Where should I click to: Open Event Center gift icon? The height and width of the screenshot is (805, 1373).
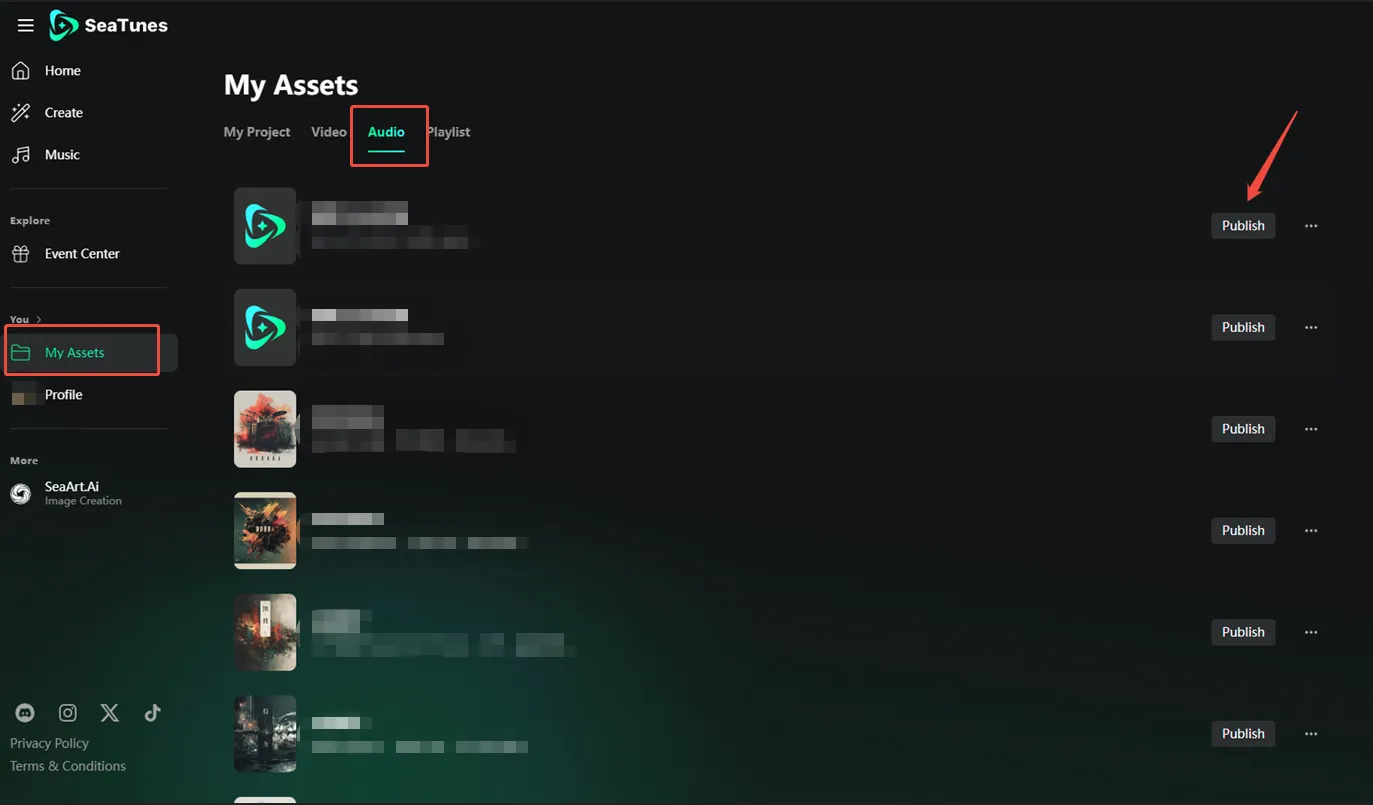point(21,254)
